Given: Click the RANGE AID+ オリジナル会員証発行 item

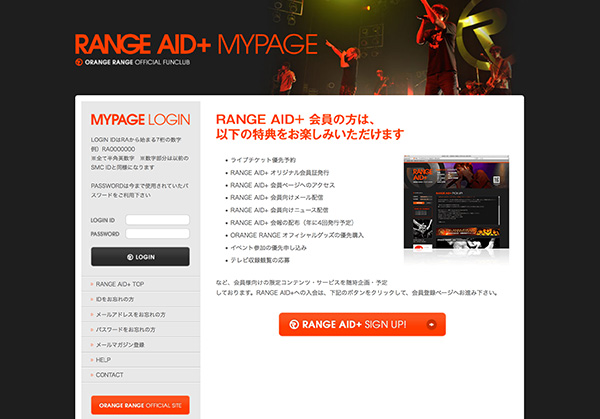Looking at the screenshot, I should 279,173.
